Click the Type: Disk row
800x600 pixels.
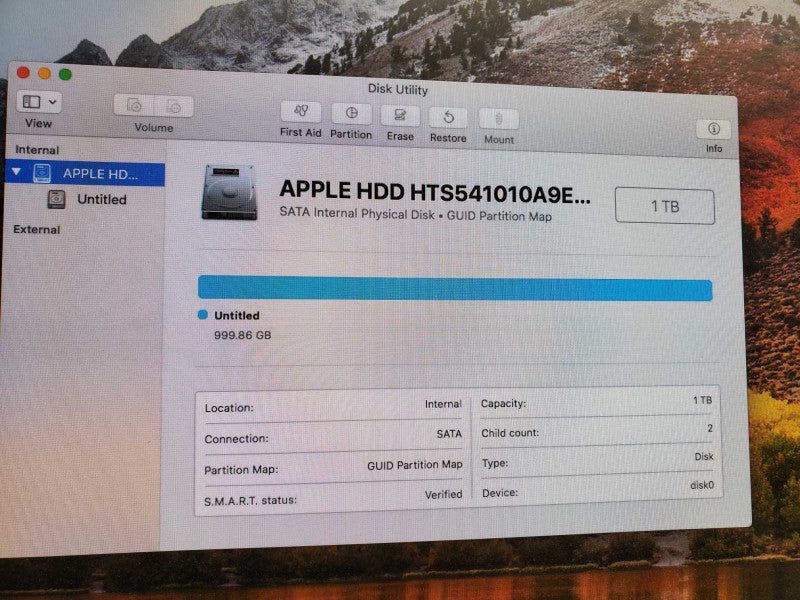(597, 460)
